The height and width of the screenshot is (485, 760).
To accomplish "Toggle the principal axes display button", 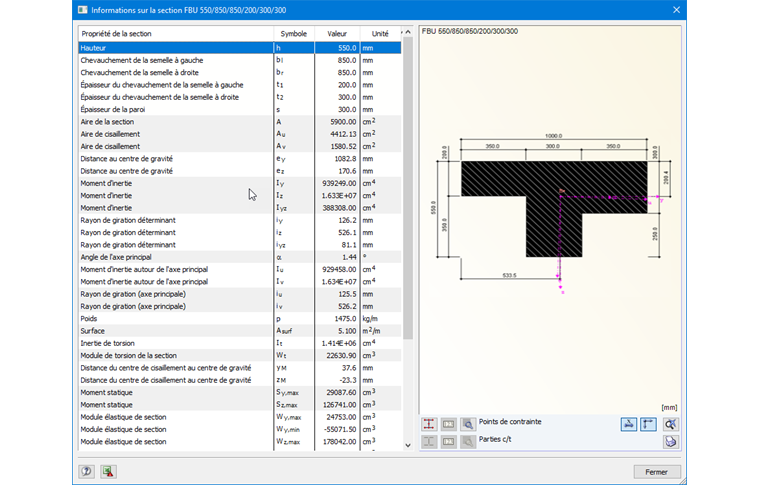I will (649, 424).
